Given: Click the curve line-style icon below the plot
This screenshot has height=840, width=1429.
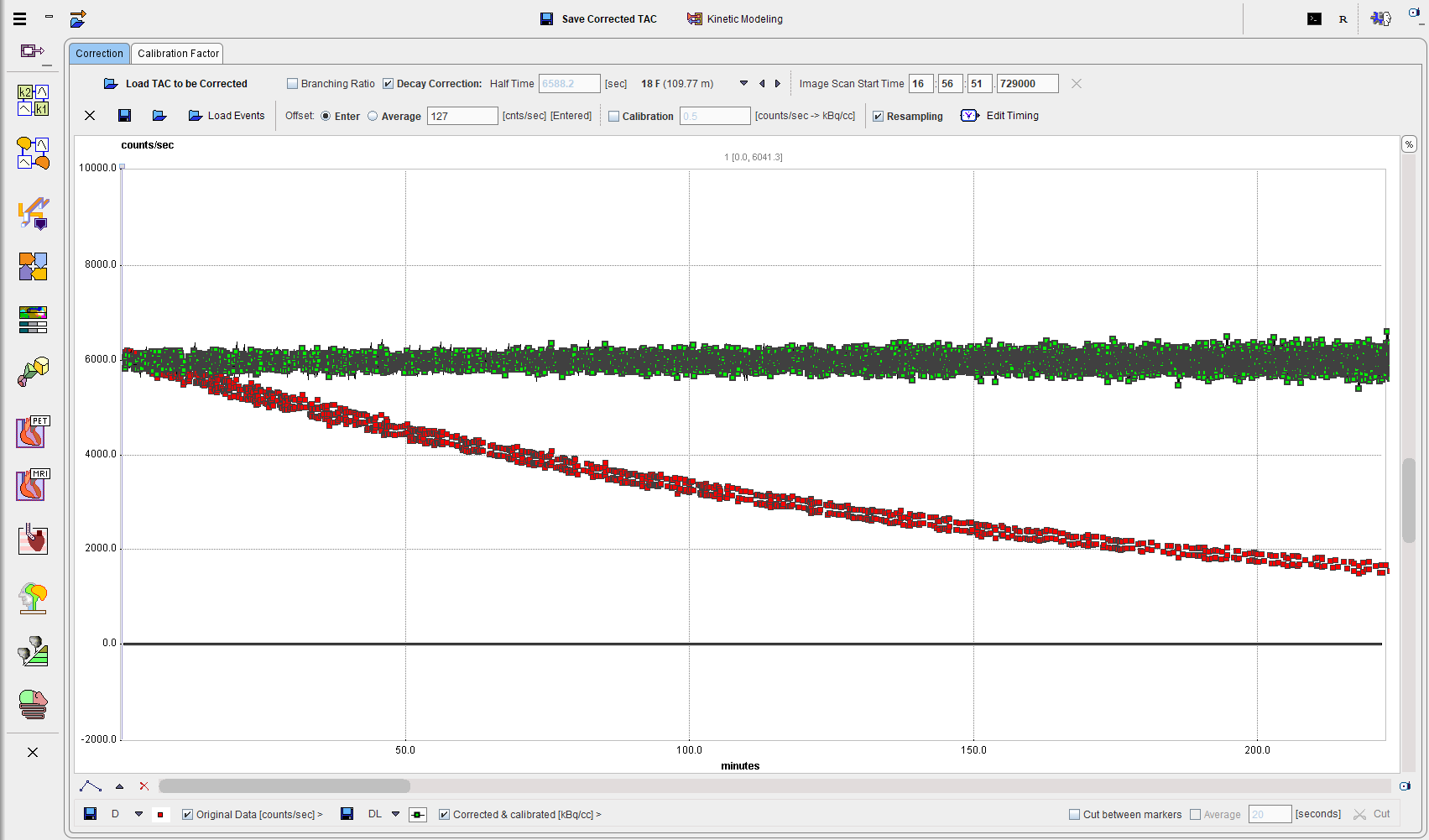Looking at the screenshot, I should pyautogui.click(x=91, y=786).
